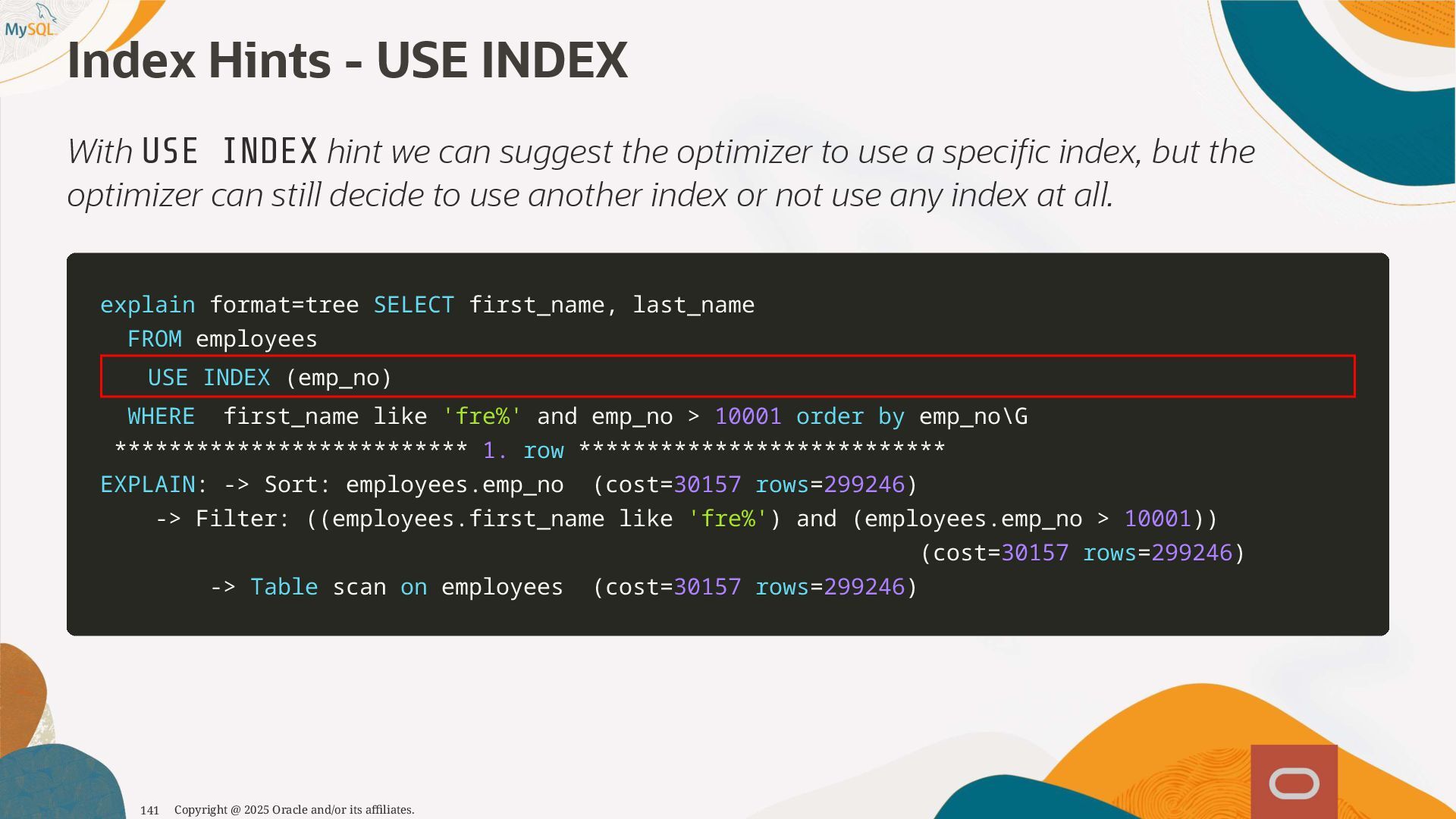Screen dimensions: 1456x819
Task: Click the FROM employees line
Action: click(222, 339)
